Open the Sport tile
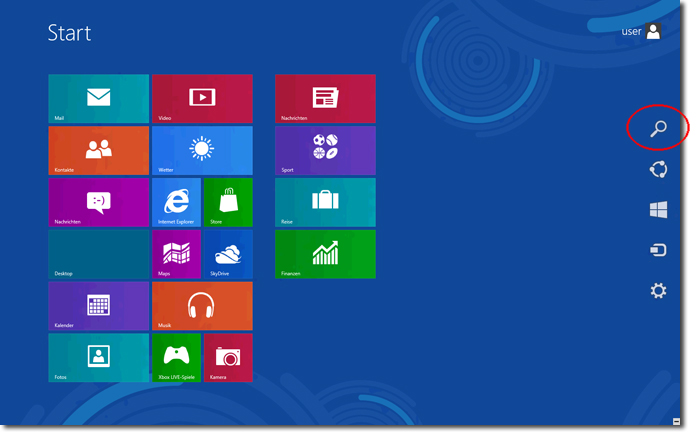The image size is (700, 445). pyautogui.click(x=325, y=150)
